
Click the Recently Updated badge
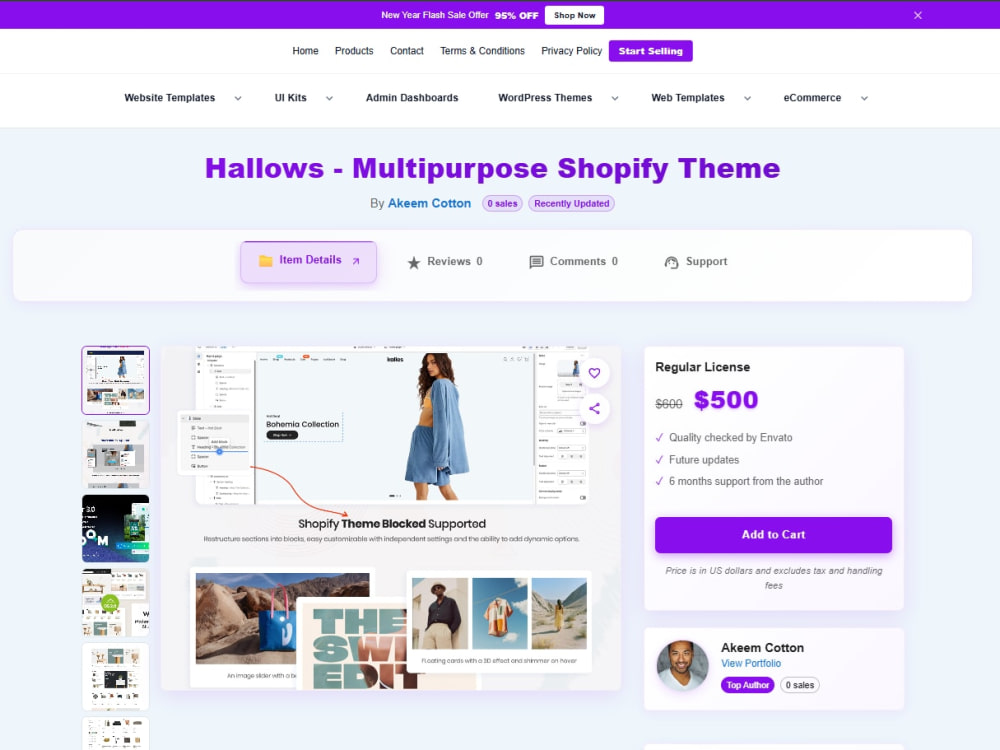pyautogui.click(x=571, y=203)
